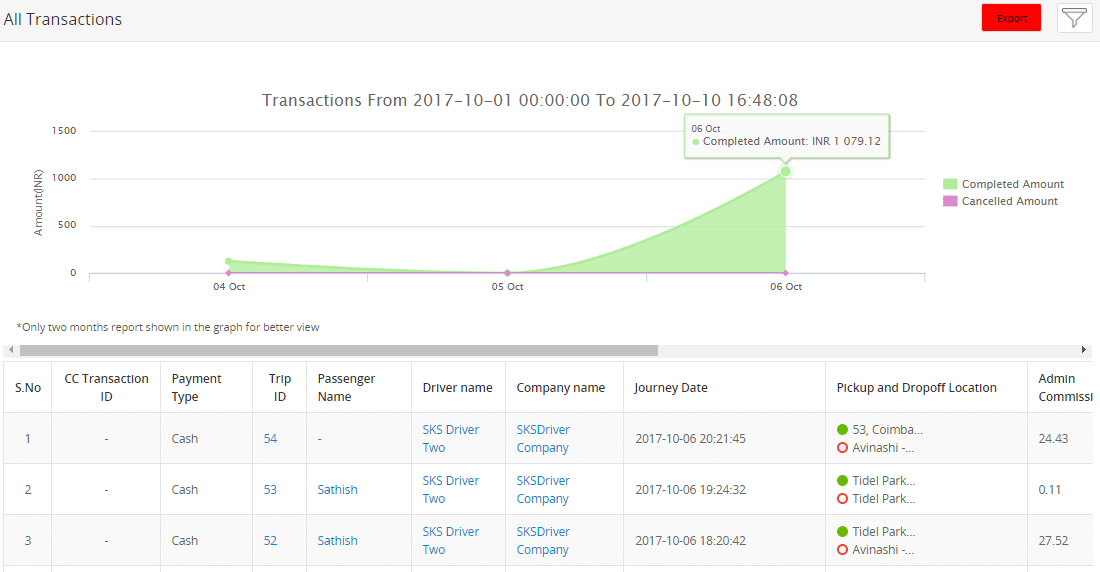Click admin commission value 24.43
1100x572 pixels.
1053,439
